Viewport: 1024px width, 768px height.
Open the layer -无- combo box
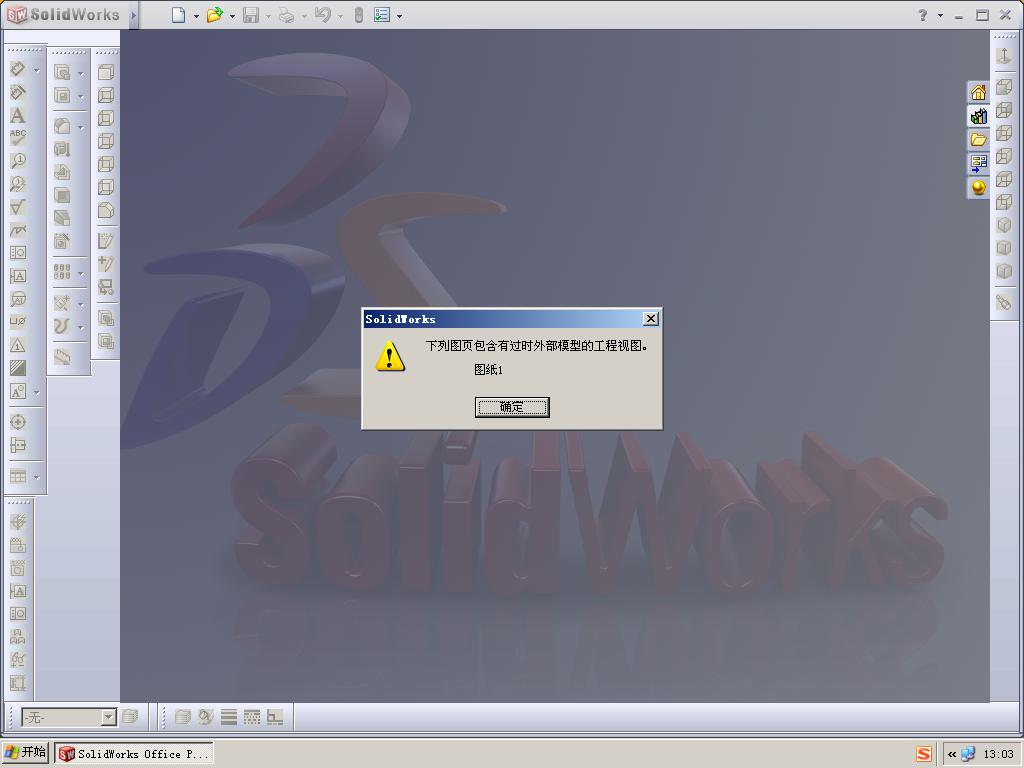(69, 718)
